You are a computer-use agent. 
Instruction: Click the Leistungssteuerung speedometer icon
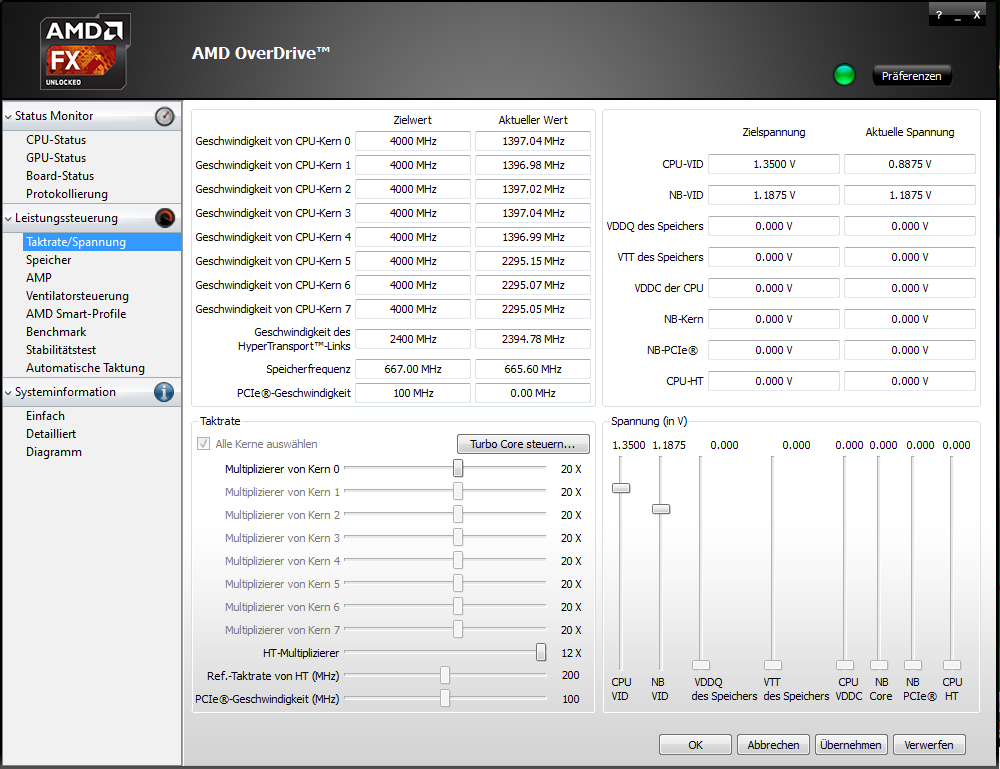click(165, 218)
